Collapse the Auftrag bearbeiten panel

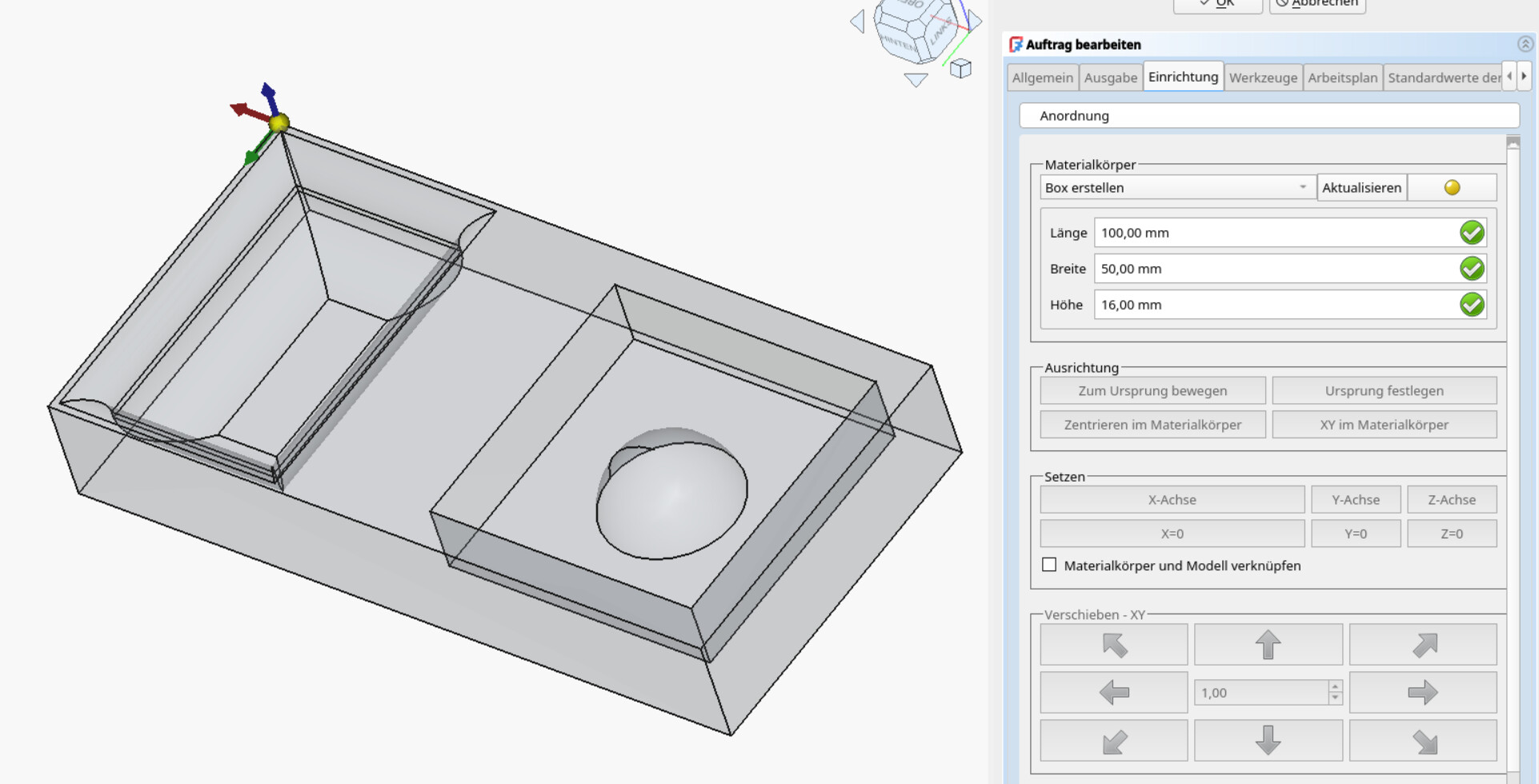[x=1525, y=45]
